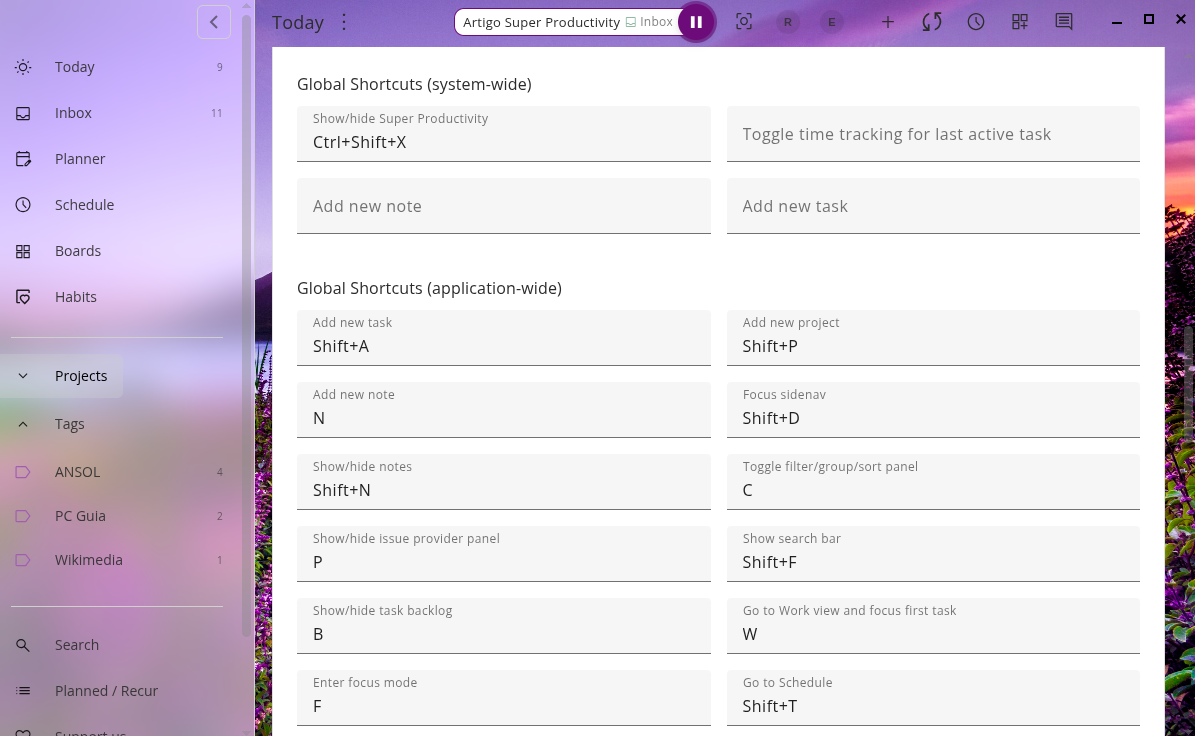The image size is (1195, 736).
Task: Open the grid-plus panel icon in the header
Action: 1020,22
